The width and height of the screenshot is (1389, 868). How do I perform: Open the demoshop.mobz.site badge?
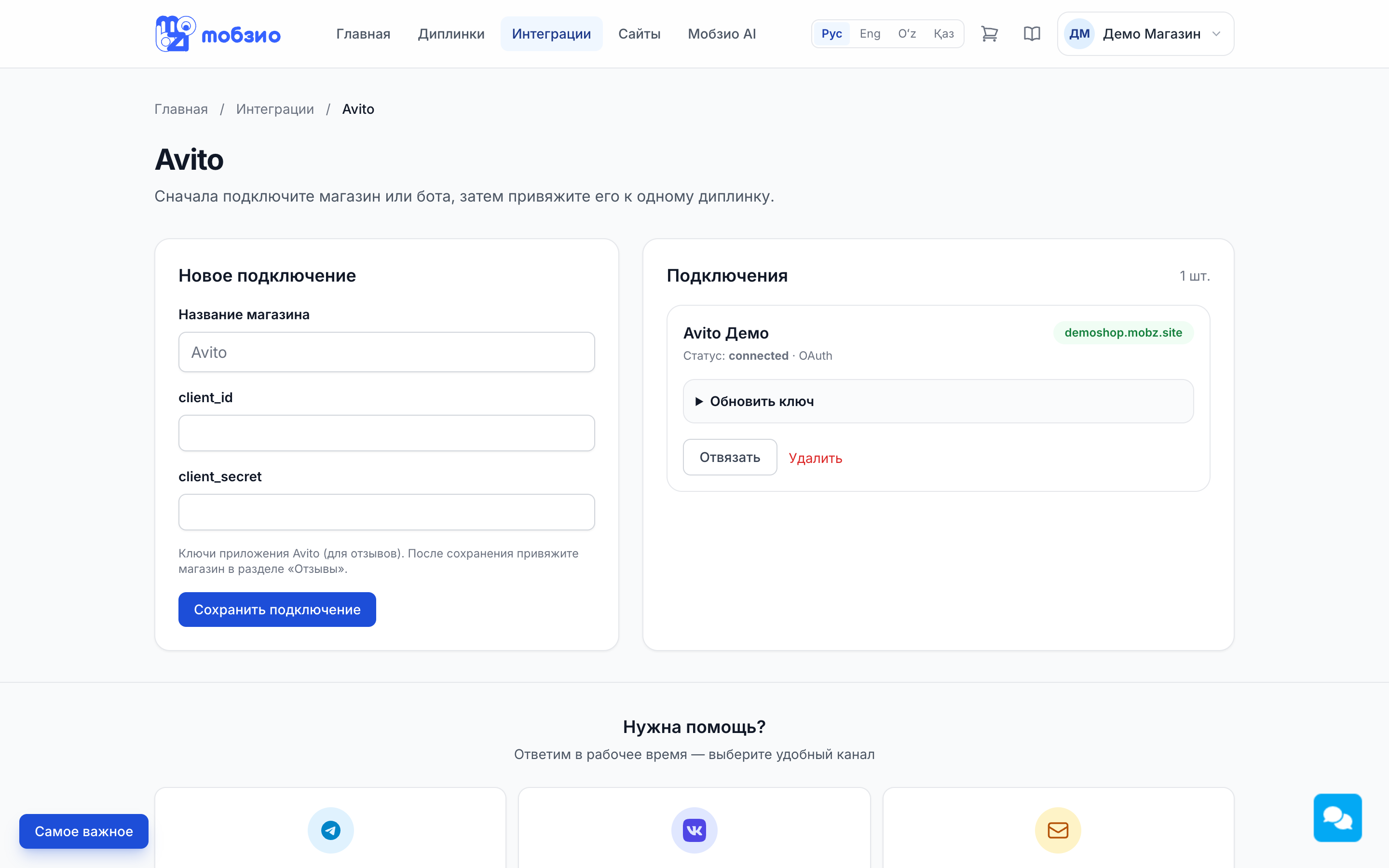1123,332
